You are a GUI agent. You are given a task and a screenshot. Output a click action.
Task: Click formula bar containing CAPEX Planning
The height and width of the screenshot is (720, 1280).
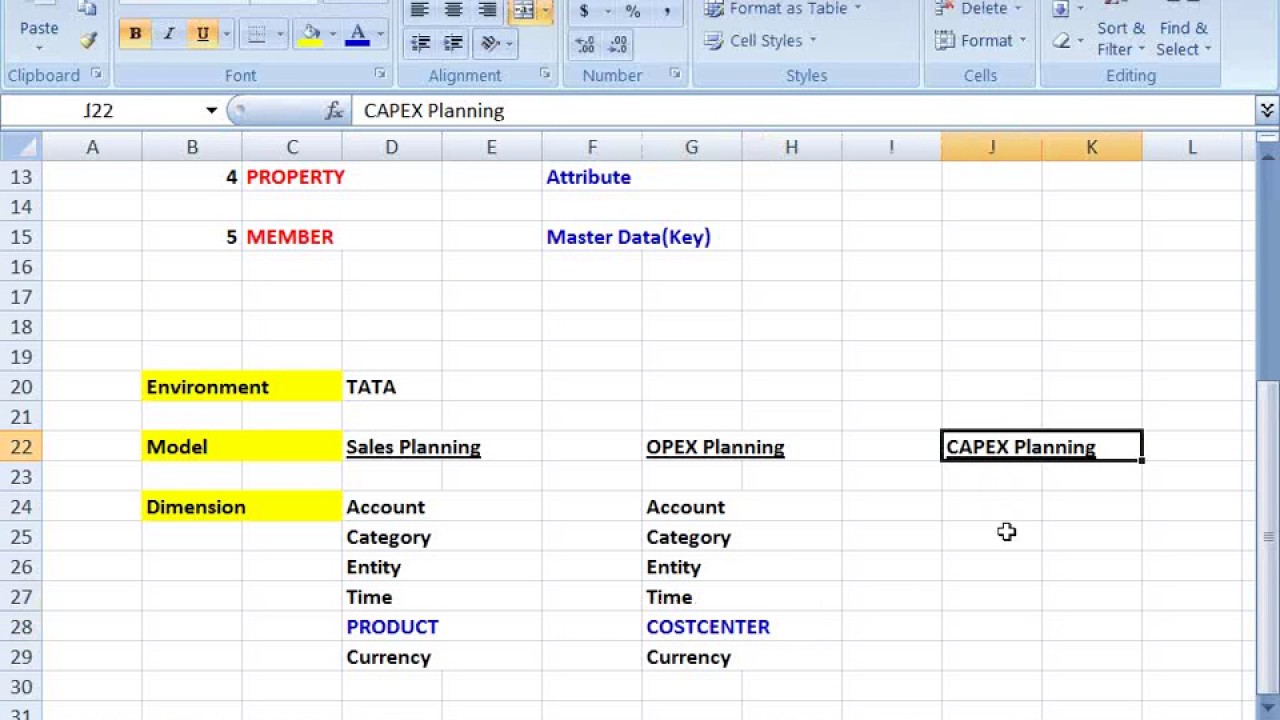(803, 111)
